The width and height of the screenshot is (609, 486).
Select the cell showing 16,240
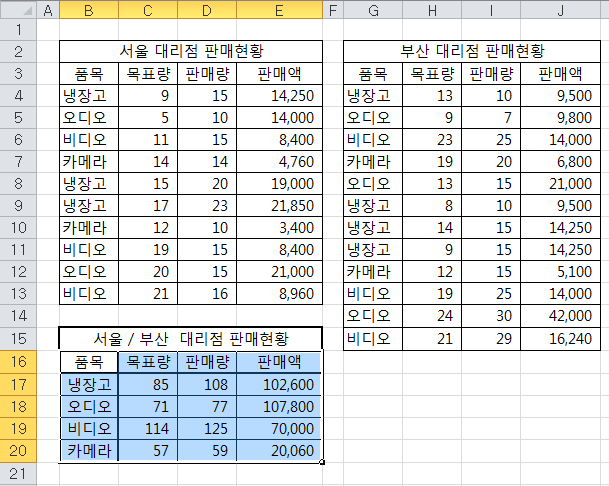pyautogui.click(x=561, y=339)
